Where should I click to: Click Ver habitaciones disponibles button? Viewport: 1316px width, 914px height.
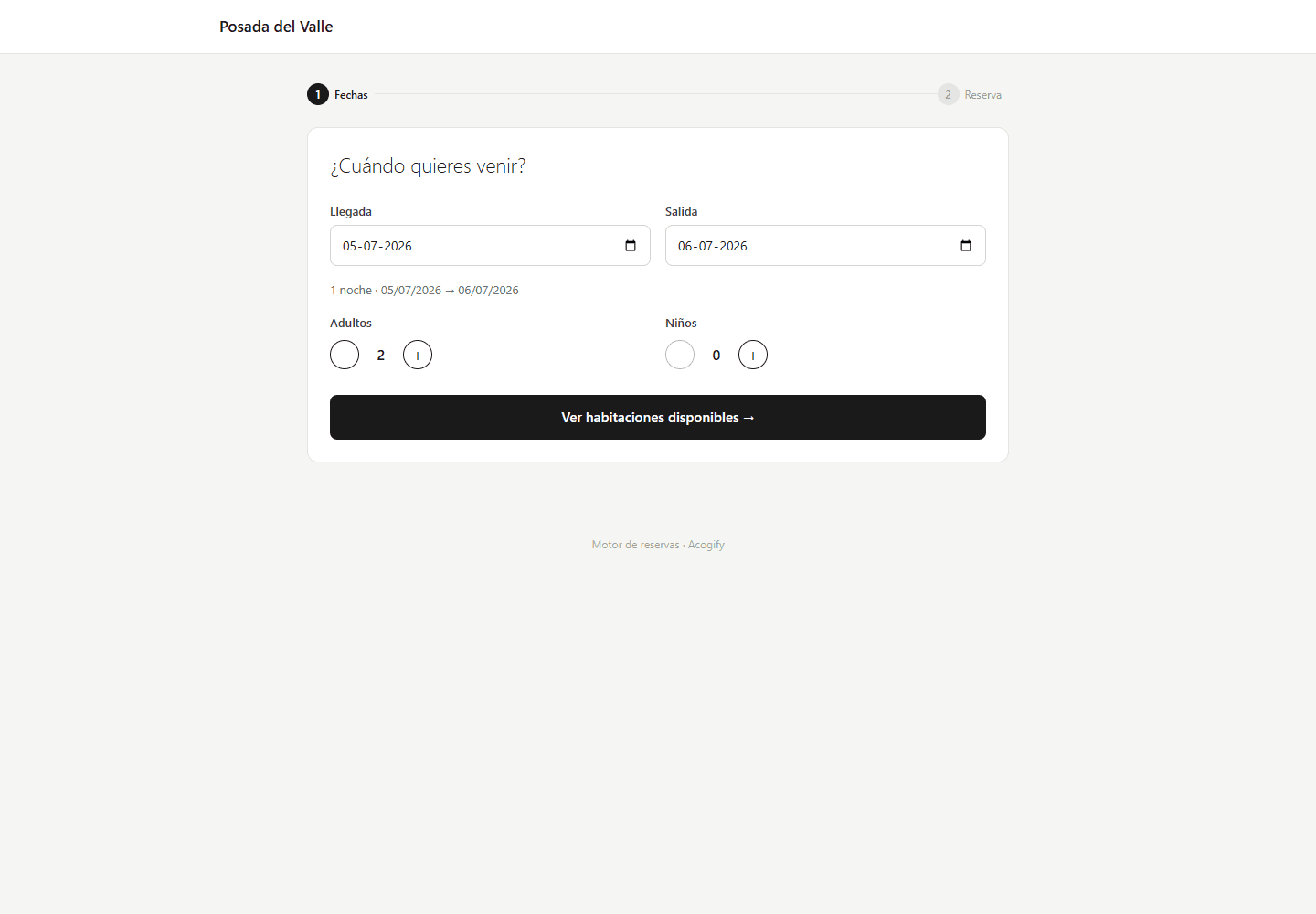[x=658, y=417]
